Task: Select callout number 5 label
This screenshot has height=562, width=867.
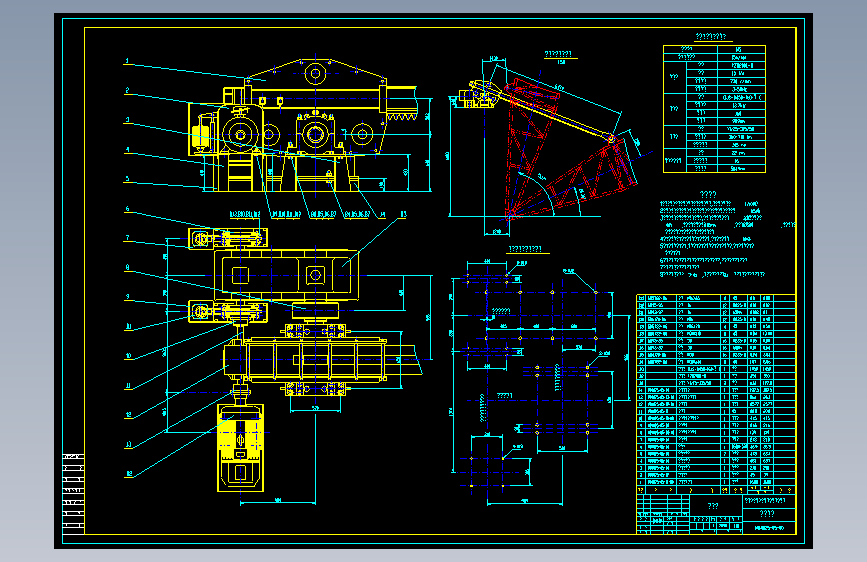Action: (127, 179)
